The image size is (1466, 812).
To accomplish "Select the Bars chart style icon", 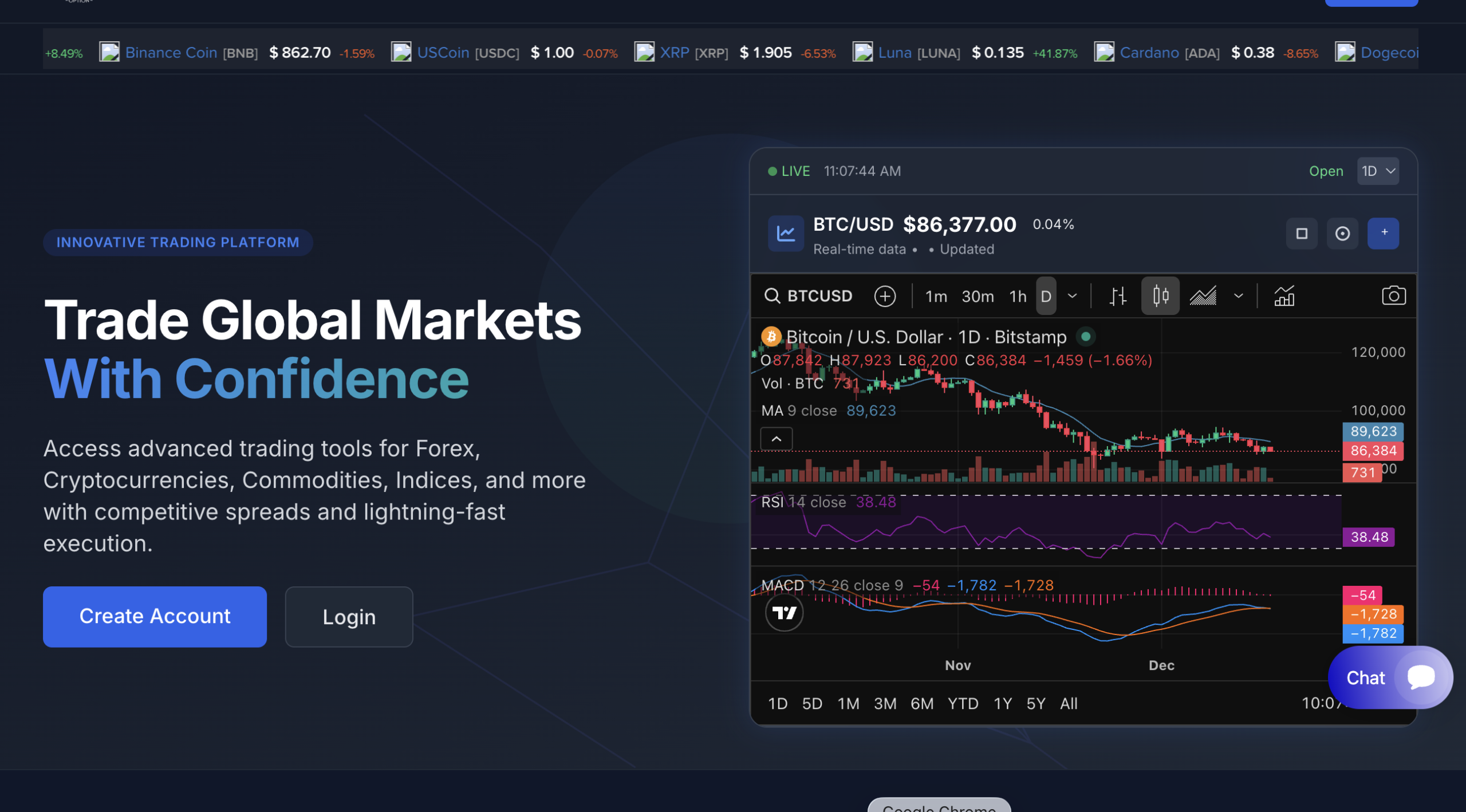I will tap(1117, 296).
